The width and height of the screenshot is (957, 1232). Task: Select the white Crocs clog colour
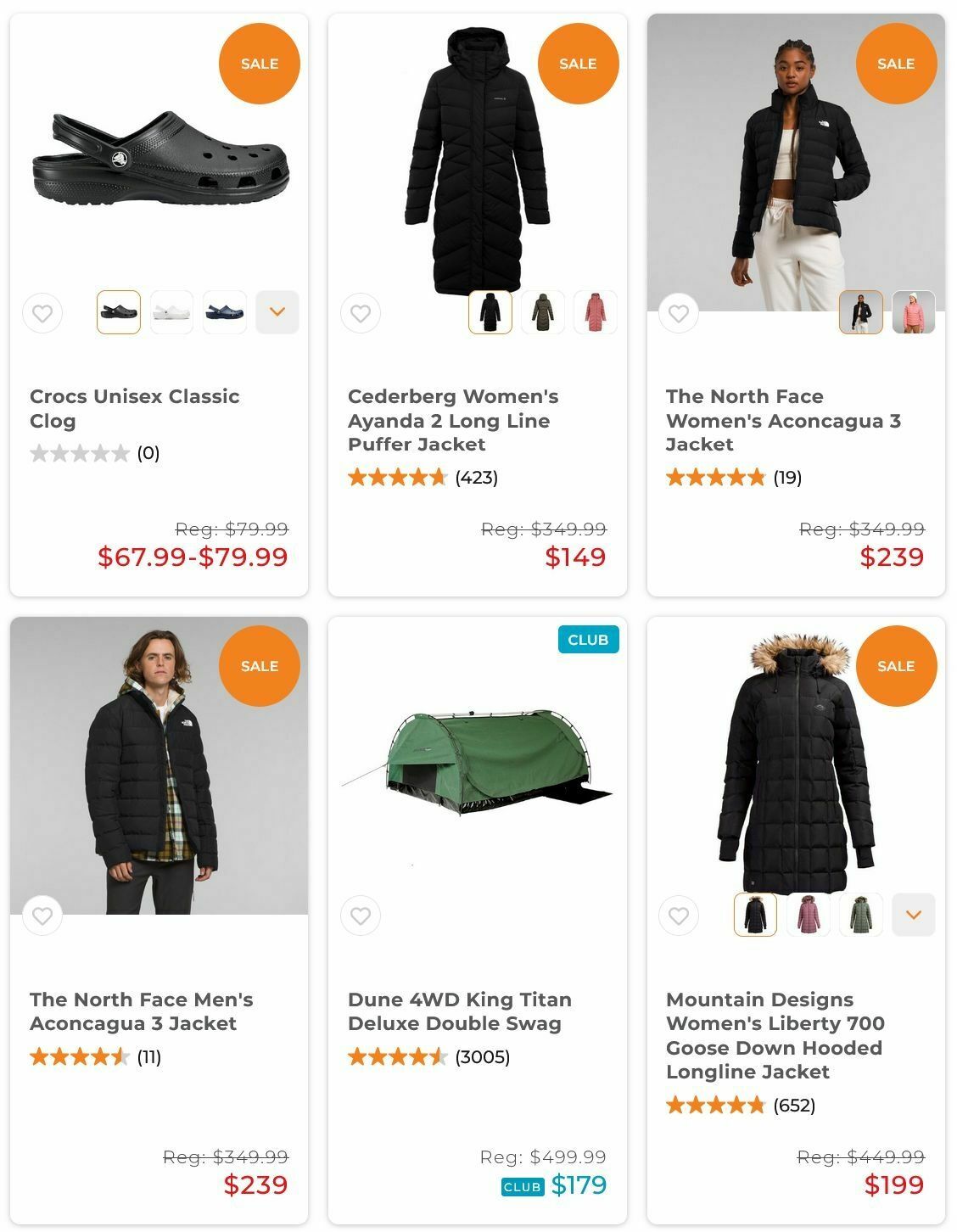(171, 312)
